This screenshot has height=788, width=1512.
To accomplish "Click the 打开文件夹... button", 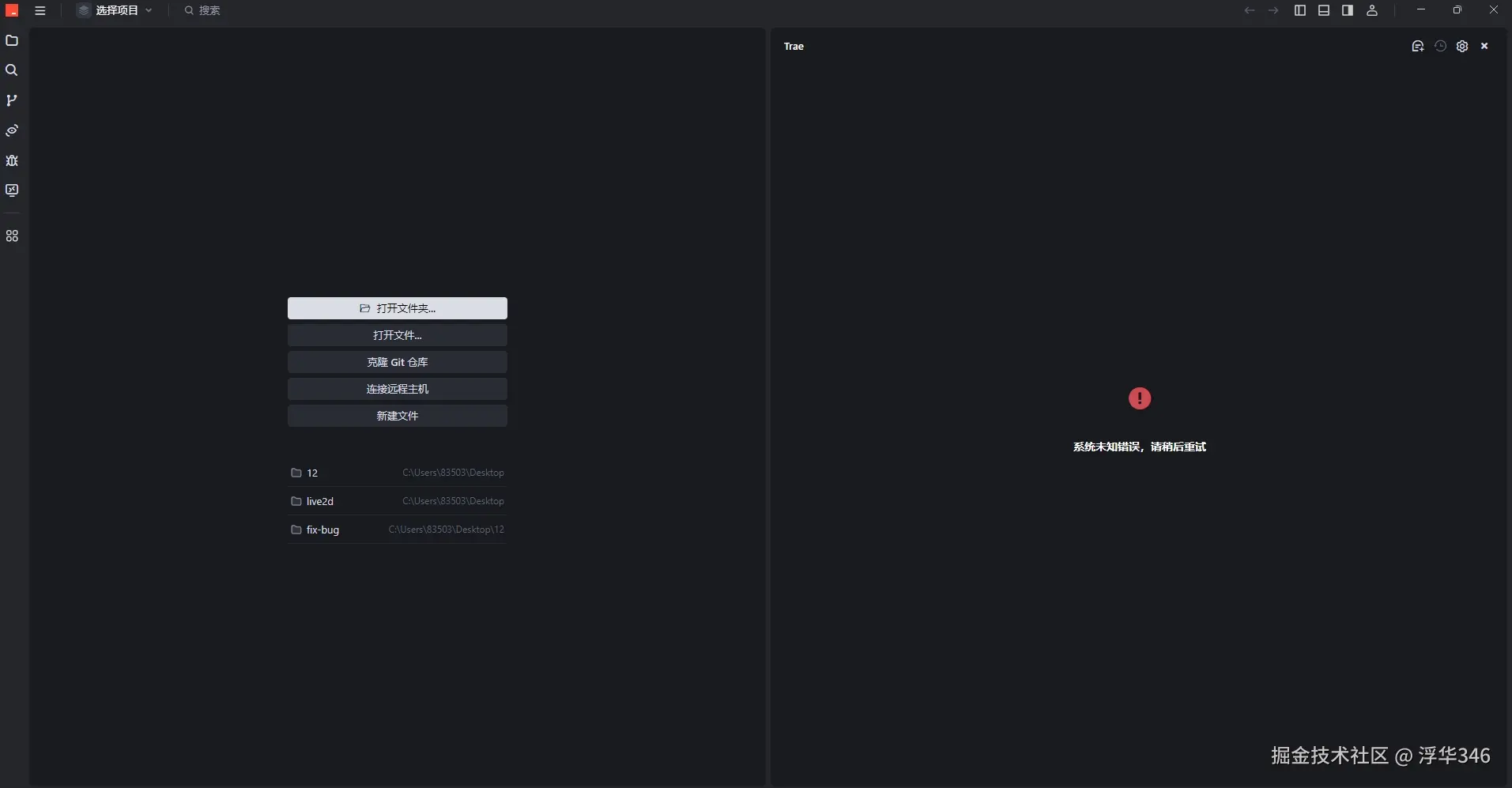I will pyautogui.click(x=397, y=308).
